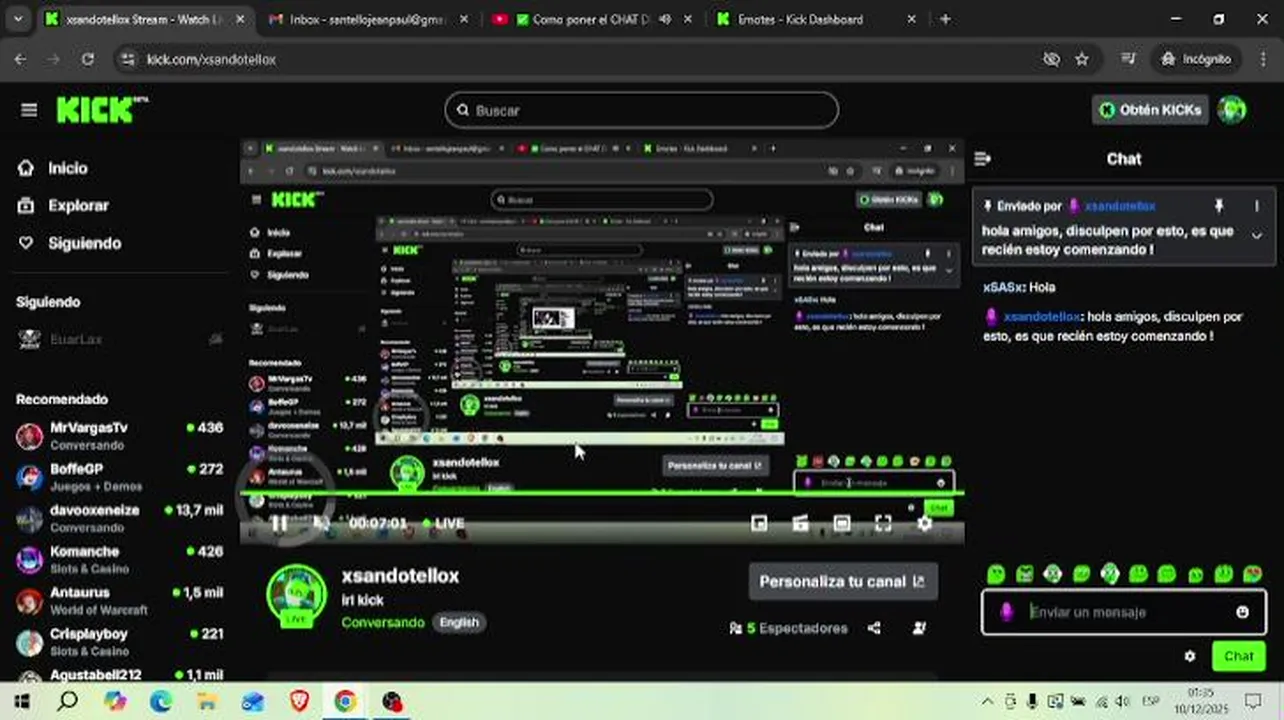Click the KICK logo
The height and width of the screenshot is (720, 1284).
pyautogui.click(x=101, y=110)
